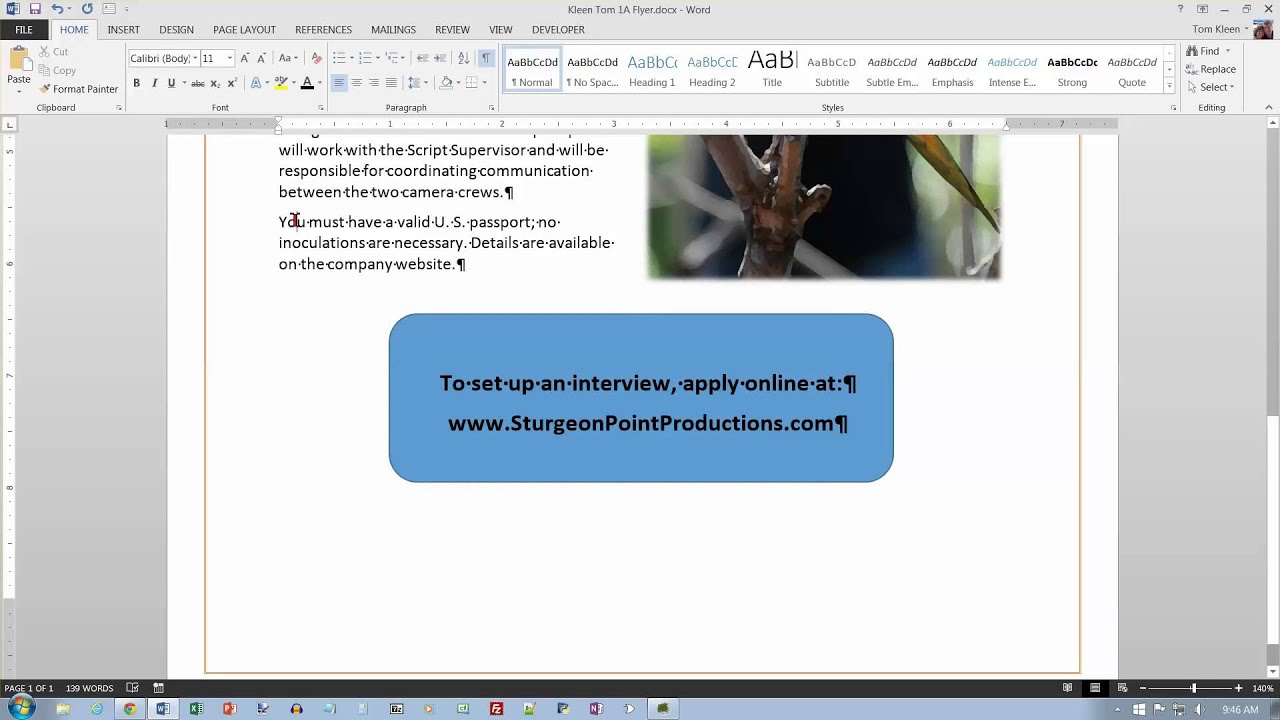1280x720 pixels.
Task: Clear all formatting icon
Action: tap(317, 58)
